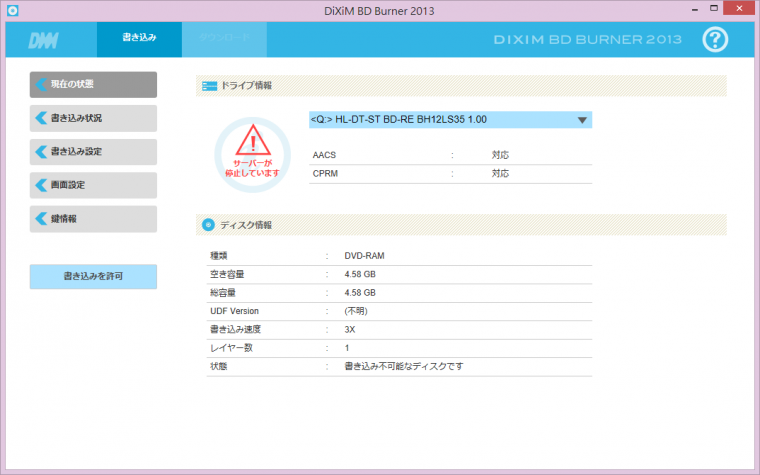The height and width of the screenshot is (475, 760).
Task: Open the 画面設定 sidebar item
Action: [x=93, y=185]
